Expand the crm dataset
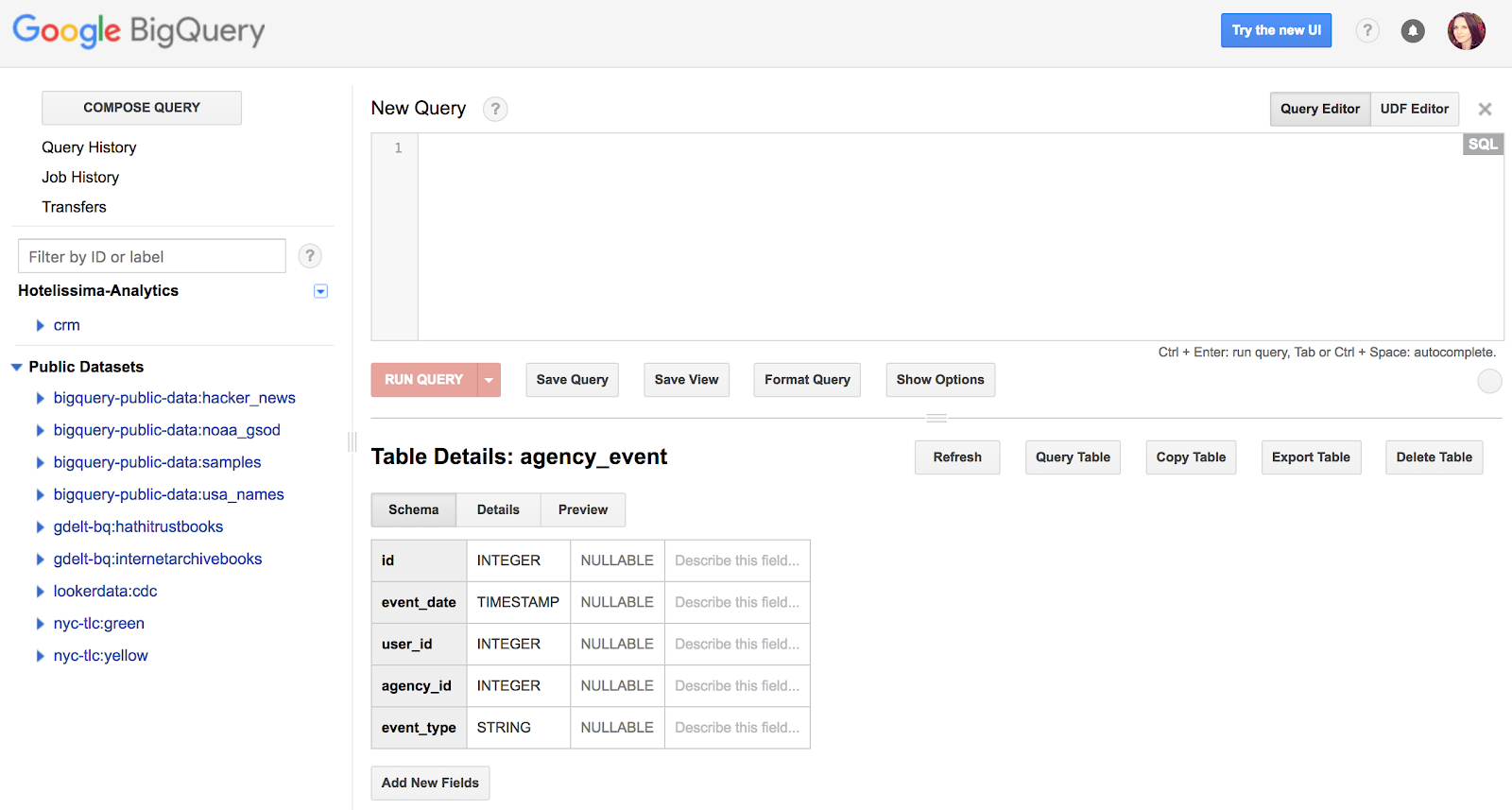Screen dimensions: 1512x810 pos(40,325)
